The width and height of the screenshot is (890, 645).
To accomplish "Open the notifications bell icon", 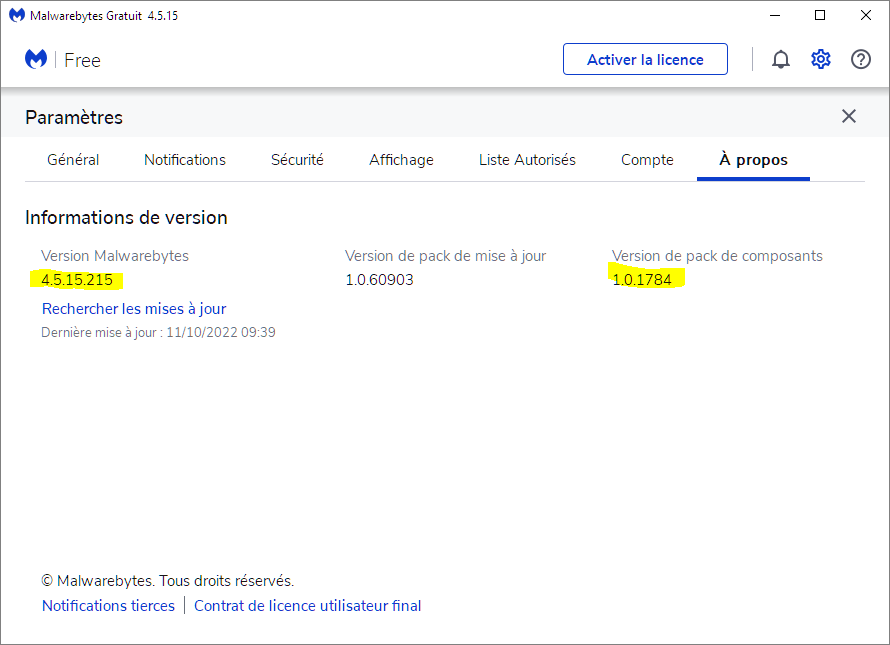I will pos(780,59).
